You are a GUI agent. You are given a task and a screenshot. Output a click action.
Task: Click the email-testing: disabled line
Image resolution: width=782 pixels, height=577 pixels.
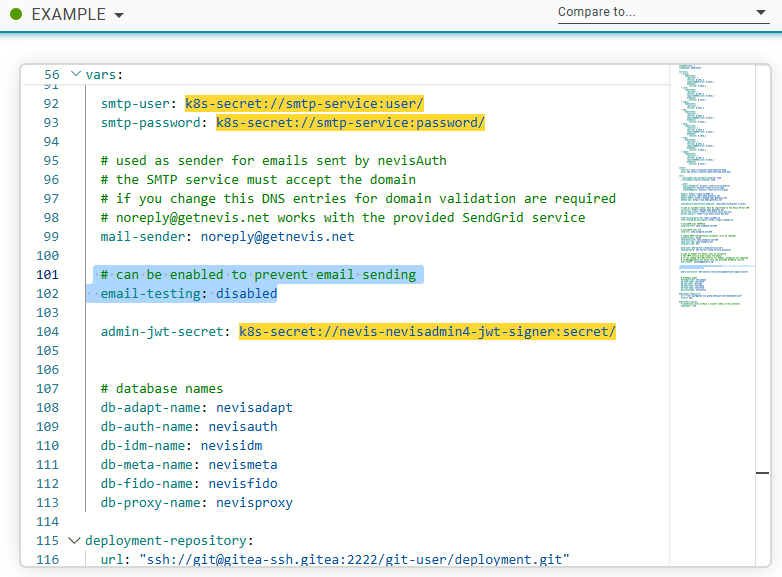coord(189,294)
